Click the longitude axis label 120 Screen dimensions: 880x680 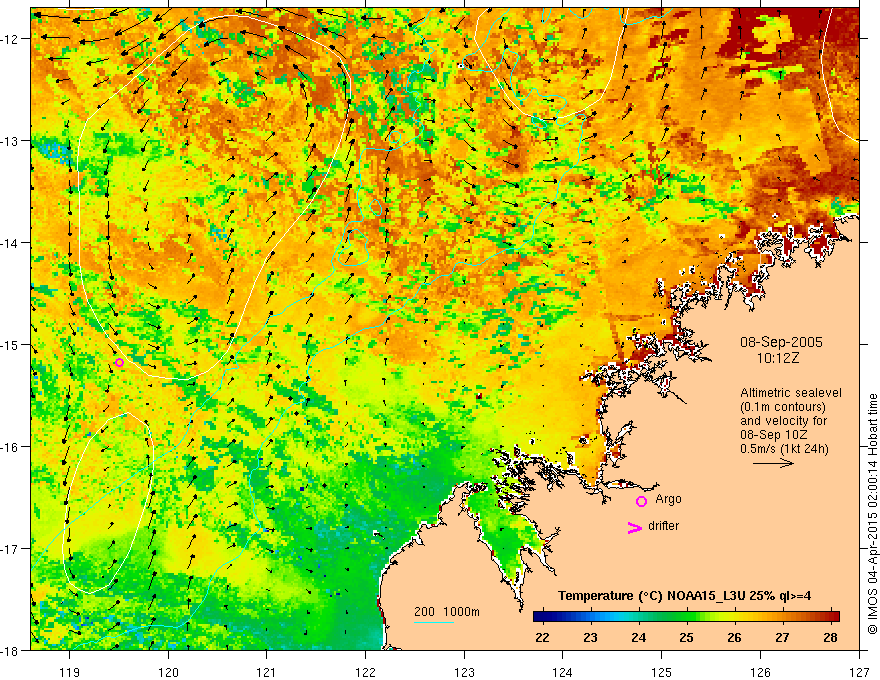(168, 672)
